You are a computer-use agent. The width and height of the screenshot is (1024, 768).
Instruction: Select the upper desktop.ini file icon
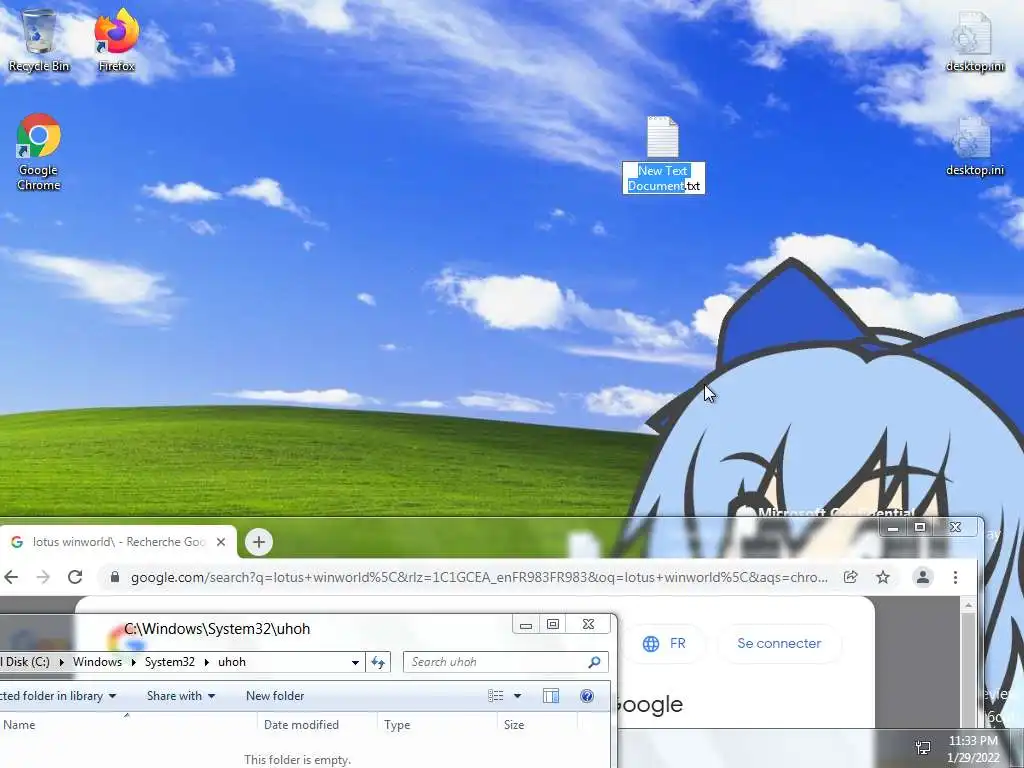tap(974, 42)
